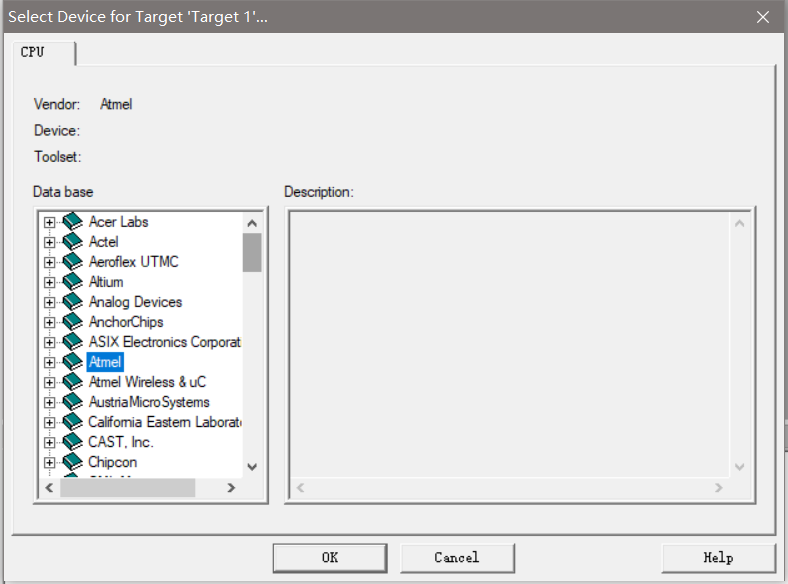Select Chipcon in the vendor list

click(113, 462)
